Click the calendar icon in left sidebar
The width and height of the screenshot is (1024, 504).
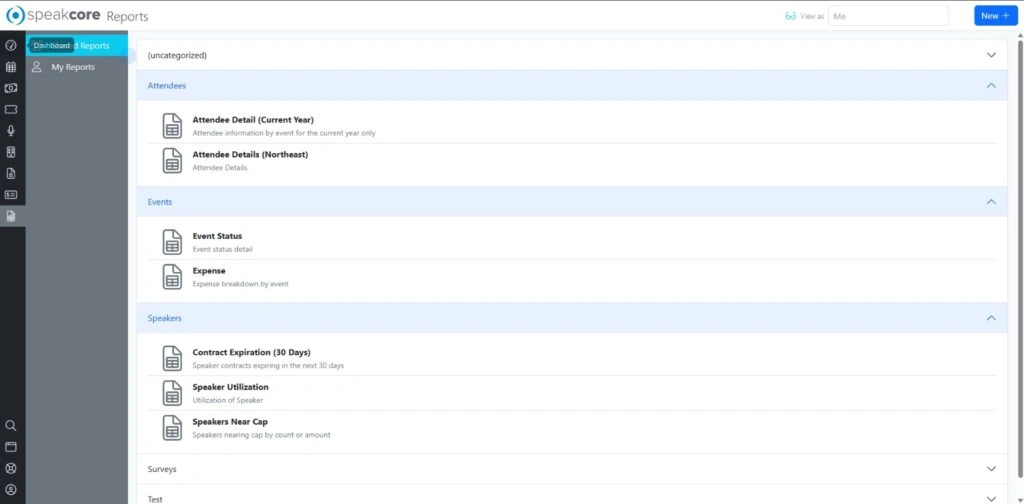click(x=11, y=67)
